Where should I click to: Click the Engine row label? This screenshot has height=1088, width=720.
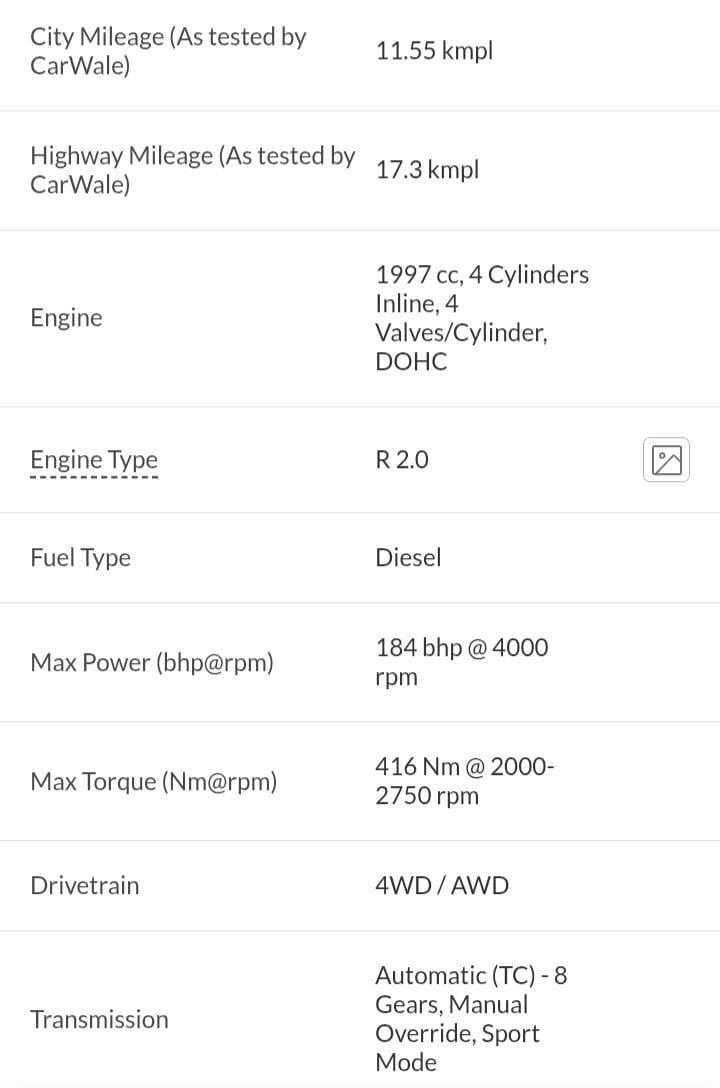[x=66, y=318]
